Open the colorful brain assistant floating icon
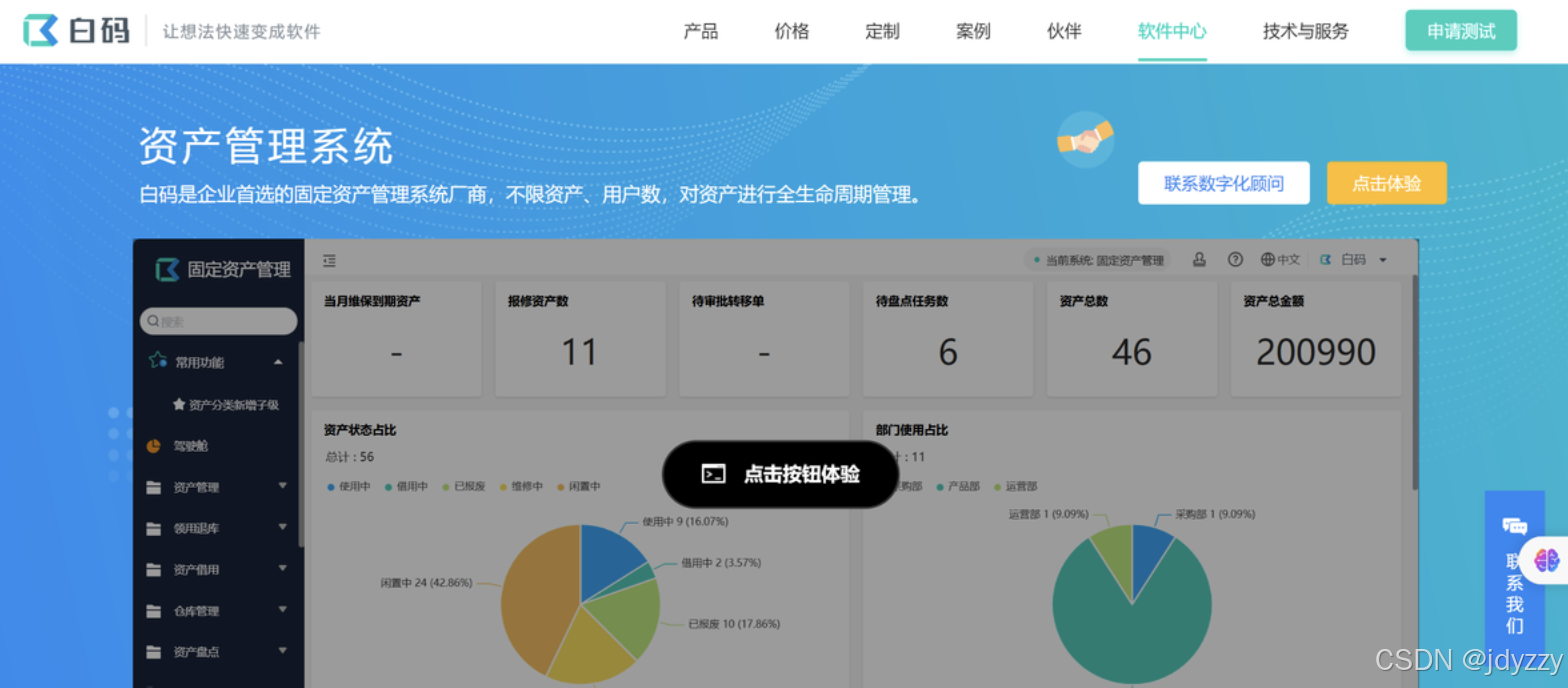This screenshot has height=688, width=1568. (x=1546, y=560)
